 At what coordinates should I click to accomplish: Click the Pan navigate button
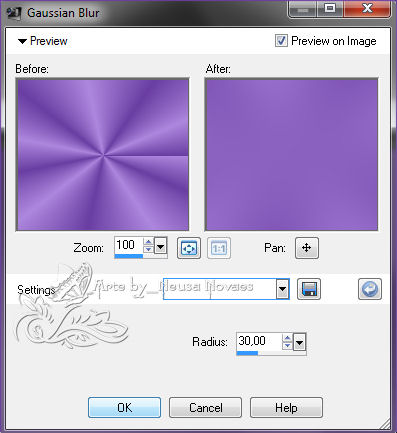pos(307,248)
